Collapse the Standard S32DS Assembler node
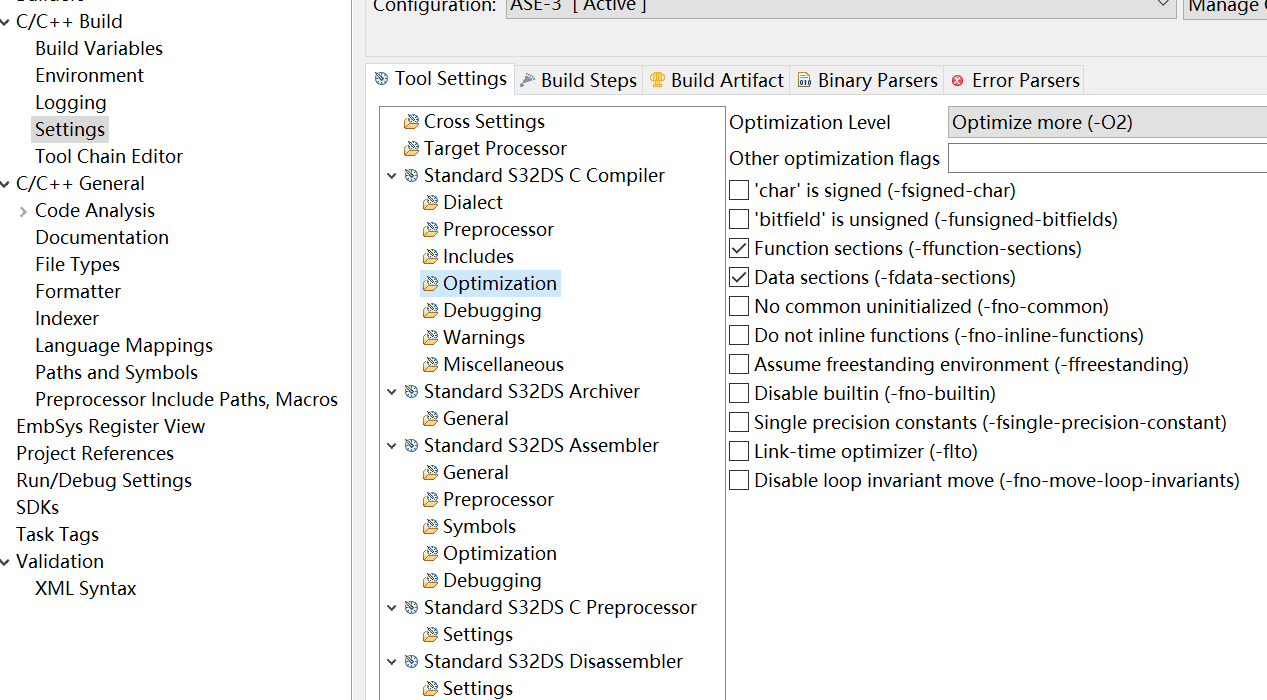Image resolution: width=1267 pixels, height=700 pixels. tap(392, 446)
